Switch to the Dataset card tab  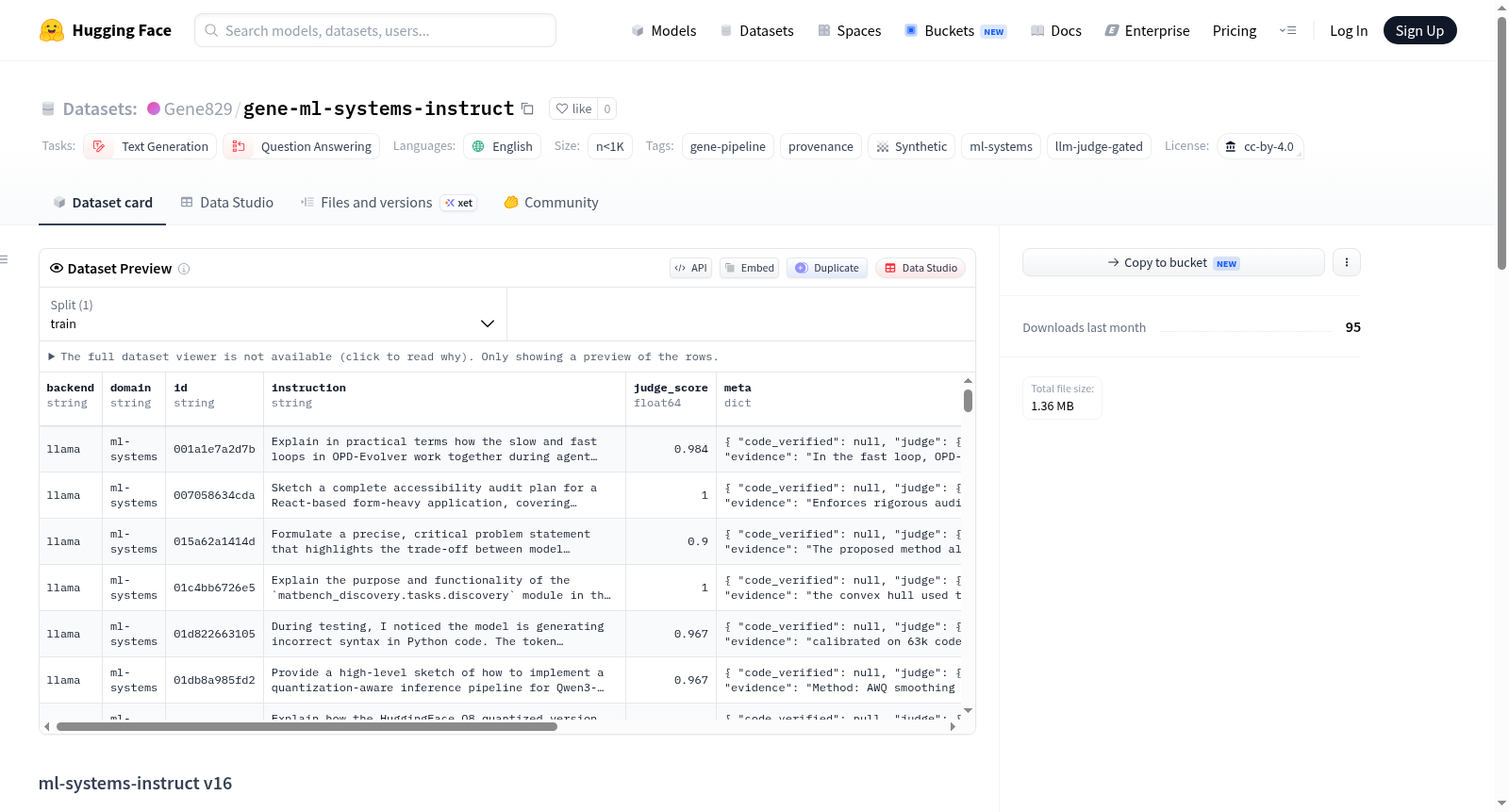tap(103, 203)
